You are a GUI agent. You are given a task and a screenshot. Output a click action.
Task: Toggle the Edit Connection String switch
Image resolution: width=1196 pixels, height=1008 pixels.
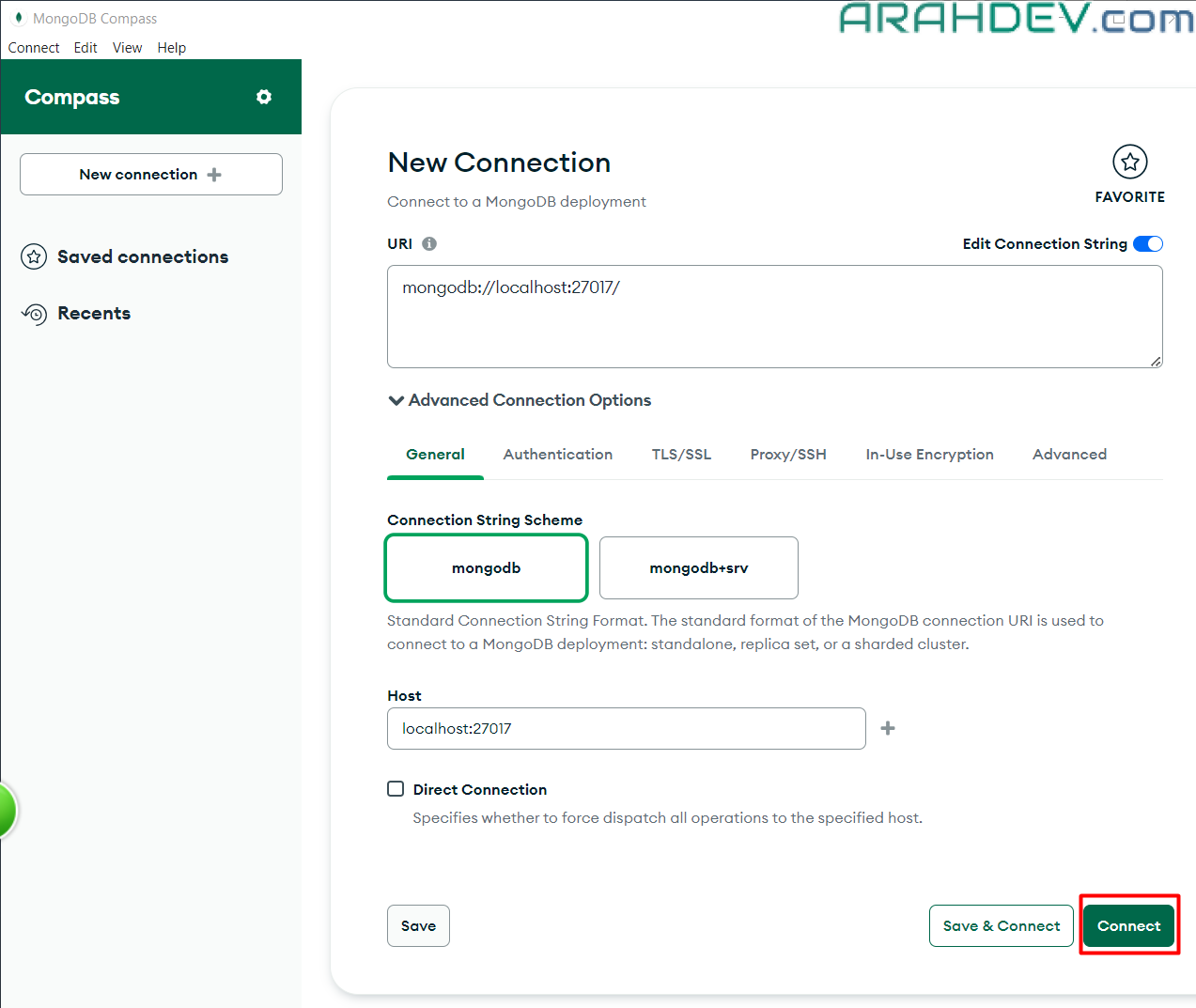1147,244
